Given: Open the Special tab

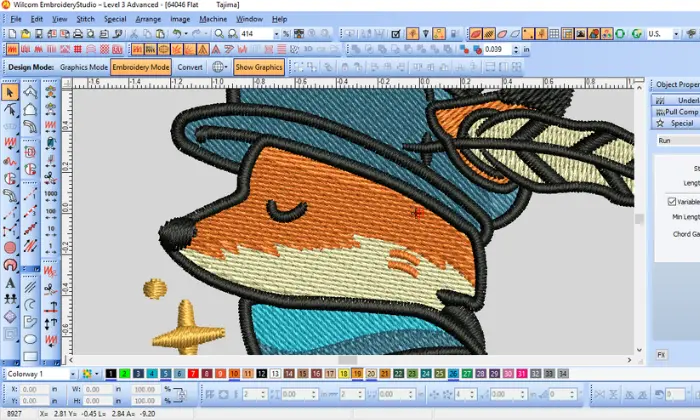Looking at the screenshot, I should point(676,123).
